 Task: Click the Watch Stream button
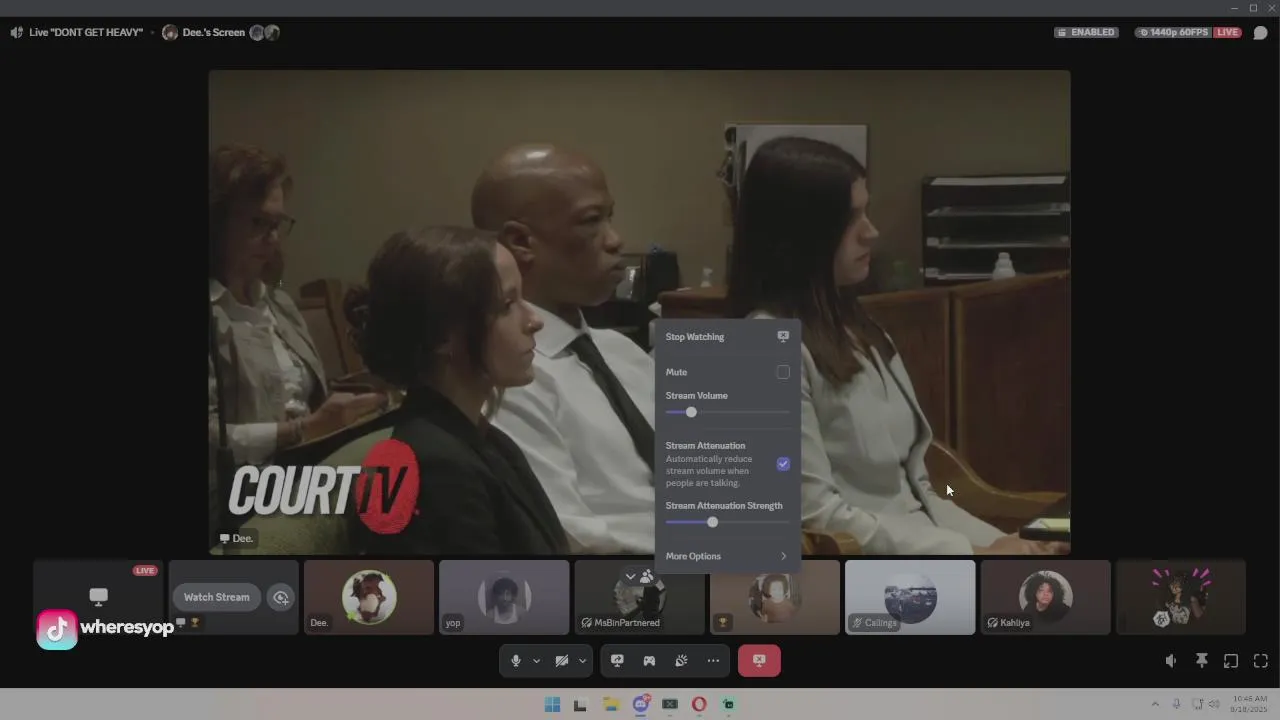point(217,597)
